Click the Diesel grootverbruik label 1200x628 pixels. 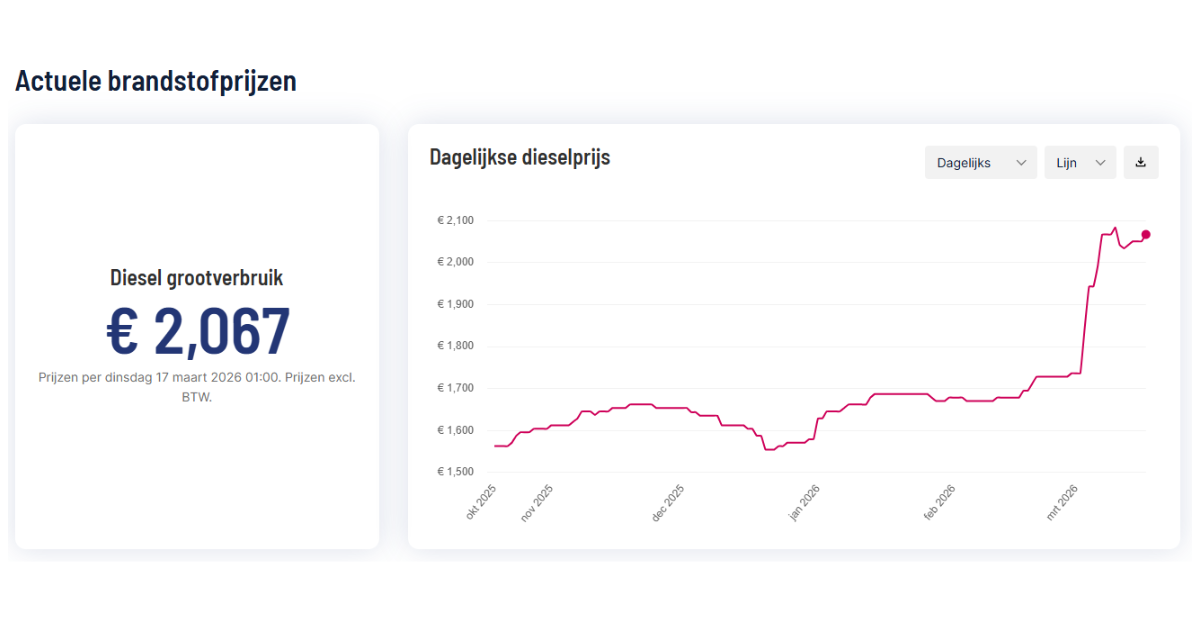click(x=197, y=278)
